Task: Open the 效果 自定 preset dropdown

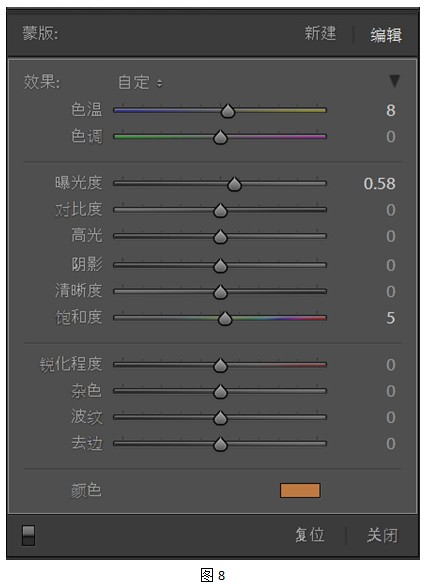Action: pos(140,82)
